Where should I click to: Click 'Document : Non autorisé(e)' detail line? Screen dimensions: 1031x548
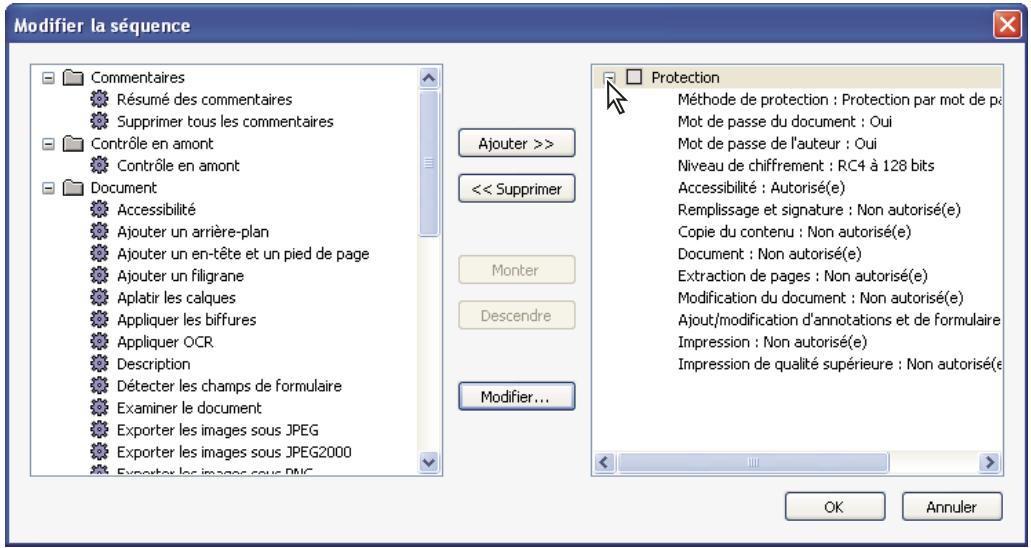point(769,254)
